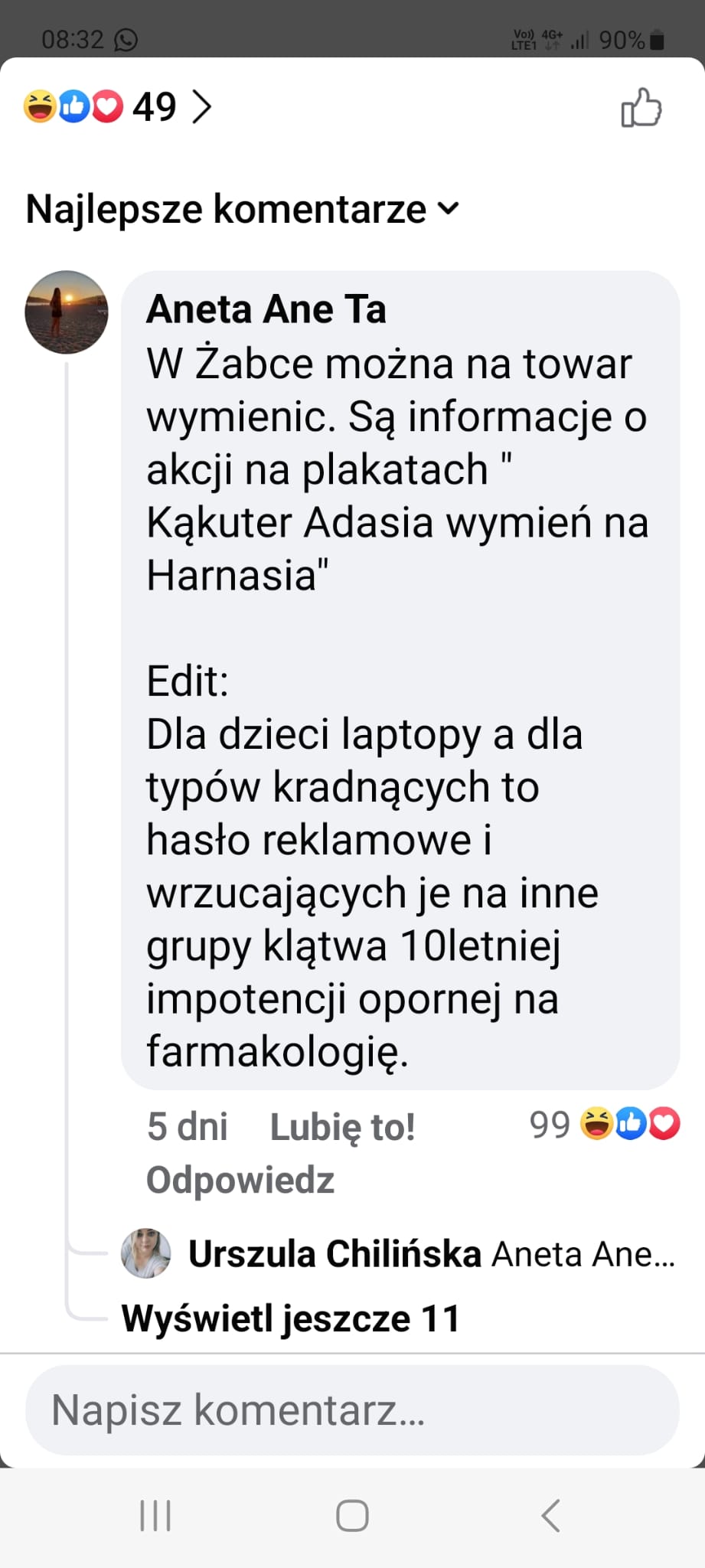The width and height of the screenshot is (705, 1568).
Task: Tap the Android home button icon
Action: pyautogui.click(x=352, y=1515)
